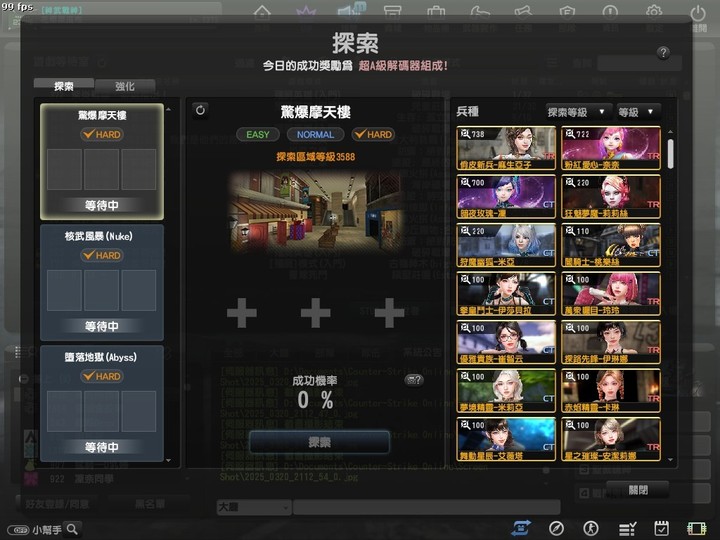Select EASY difficulty
This screenshot has height=540, width=720.
point(258,135)
